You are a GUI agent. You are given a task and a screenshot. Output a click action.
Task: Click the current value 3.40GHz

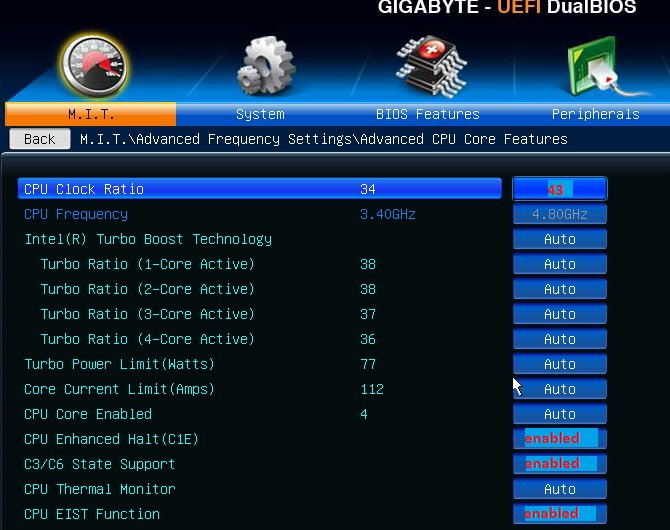(388, 214)
